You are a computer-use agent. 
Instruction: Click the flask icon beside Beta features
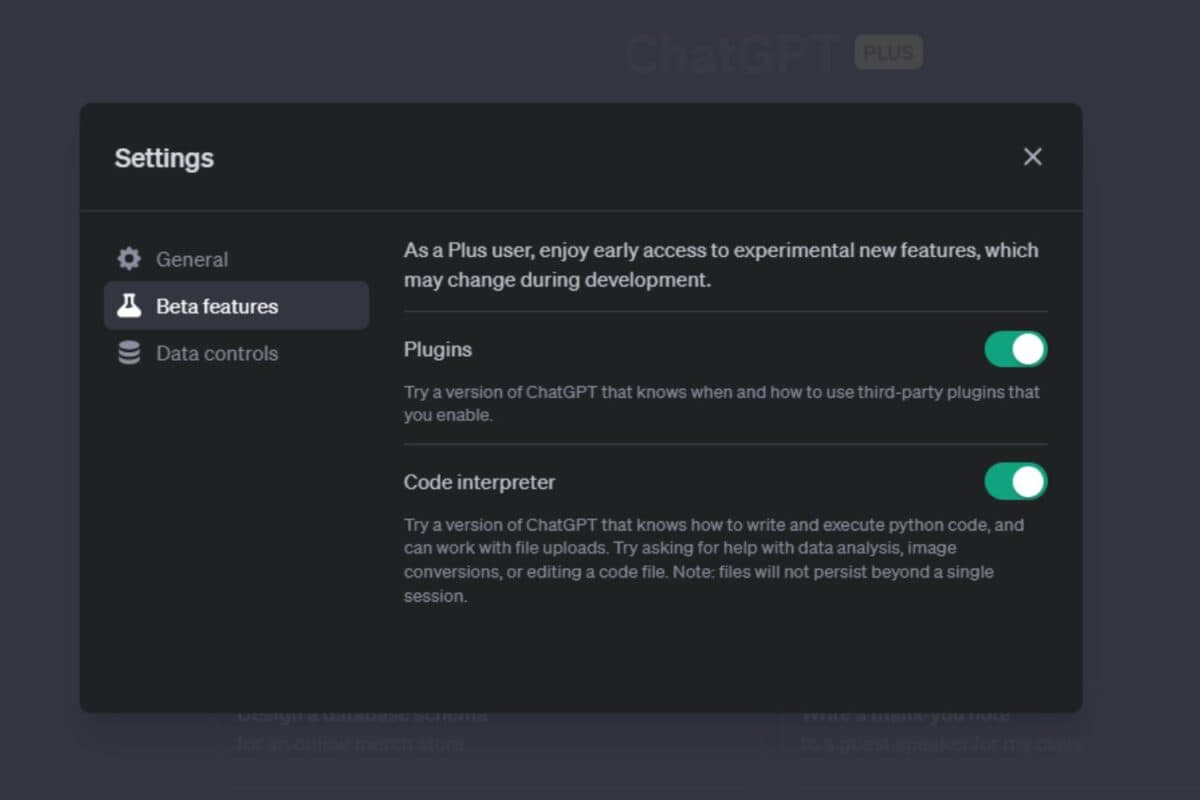pyautogui.click(x=129, y=306)
